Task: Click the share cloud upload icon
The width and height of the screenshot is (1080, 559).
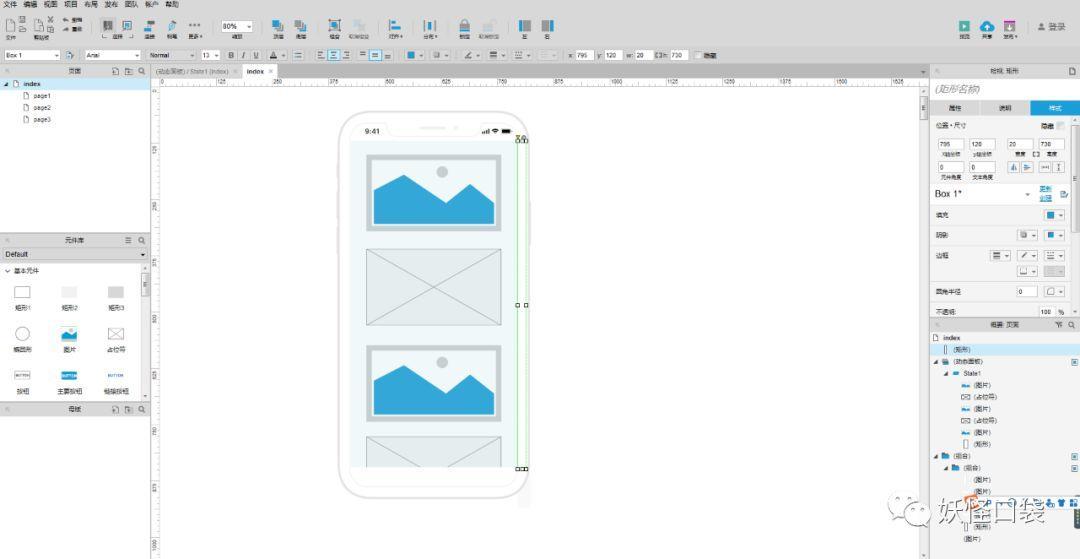Action: click(987, 28)
